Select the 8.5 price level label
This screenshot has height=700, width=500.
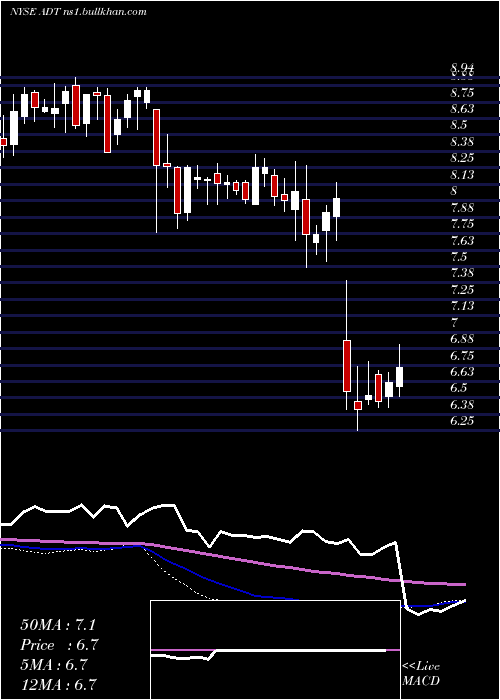click(458, 125)
